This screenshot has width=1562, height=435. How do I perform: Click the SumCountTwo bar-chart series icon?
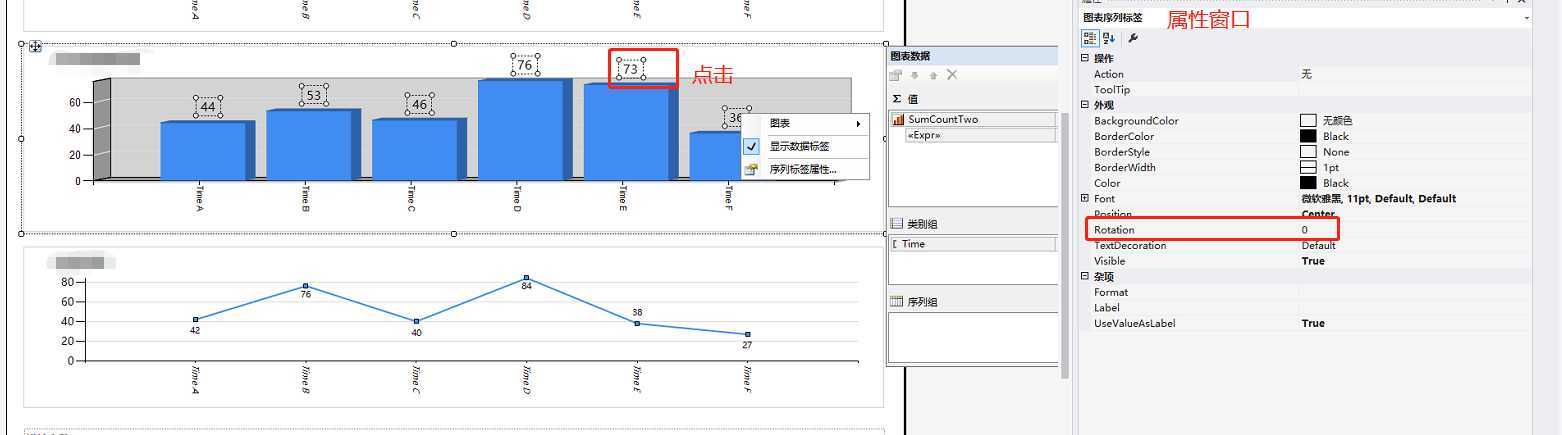[x=898, y=119]
